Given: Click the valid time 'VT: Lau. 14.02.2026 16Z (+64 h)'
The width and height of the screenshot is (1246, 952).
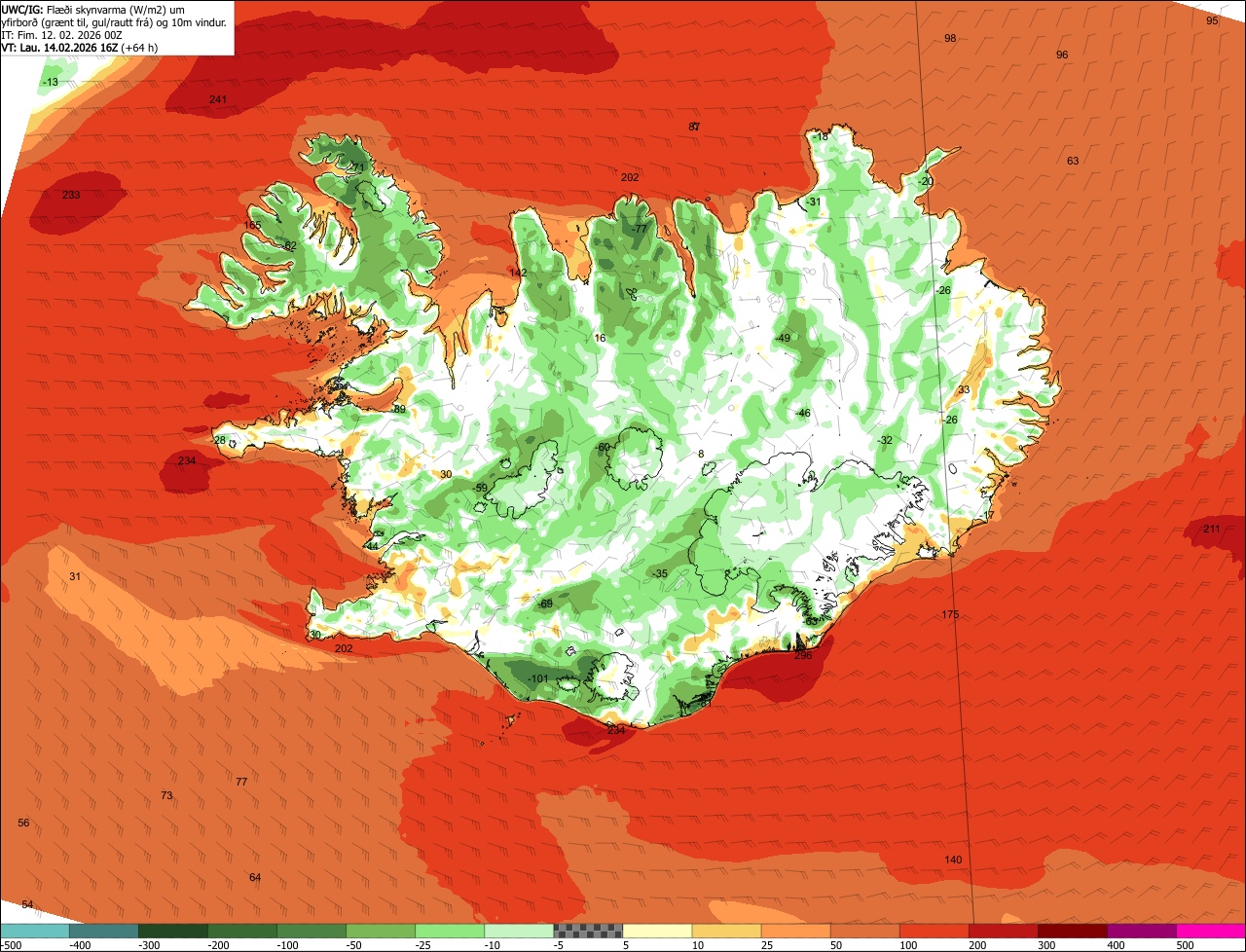Looking at the screenshot, I should tap(81, 47).
